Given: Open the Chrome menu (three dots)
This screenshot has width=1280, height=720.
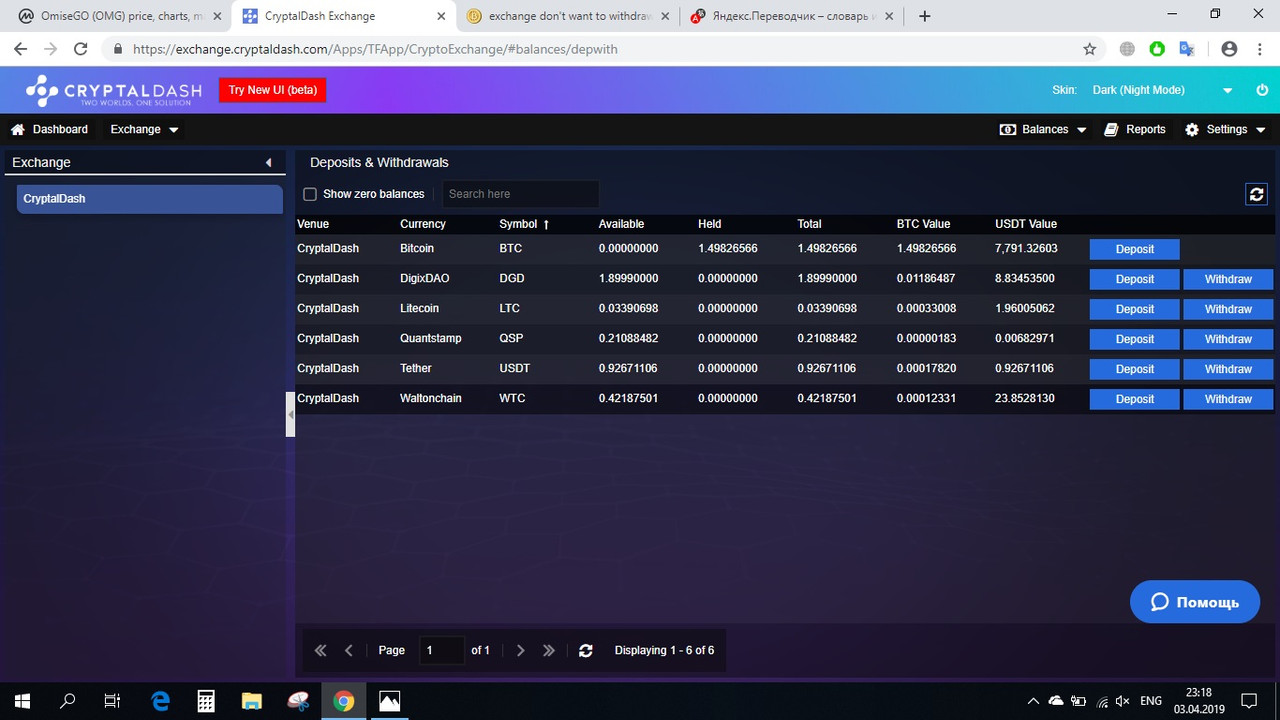Looking at the screenshot, I should click(1260, 48).
